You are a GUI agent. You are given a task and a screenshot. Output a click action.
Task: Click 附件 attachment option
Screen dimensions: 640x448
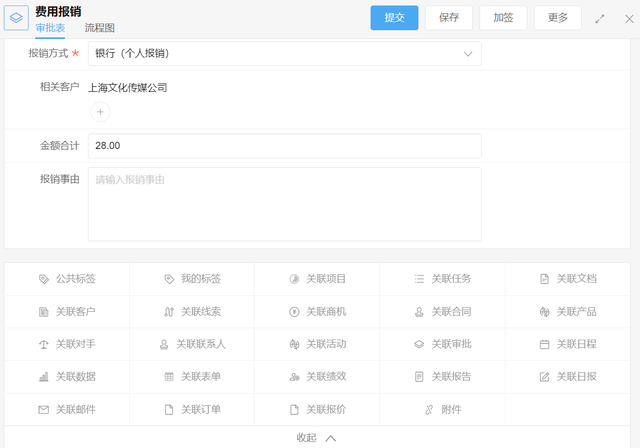pos(442,410)
